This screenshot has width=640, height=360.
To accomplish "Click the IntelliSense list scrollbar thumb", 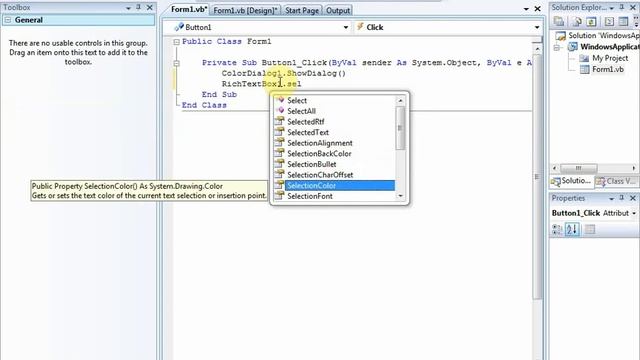I will (400, 128).
